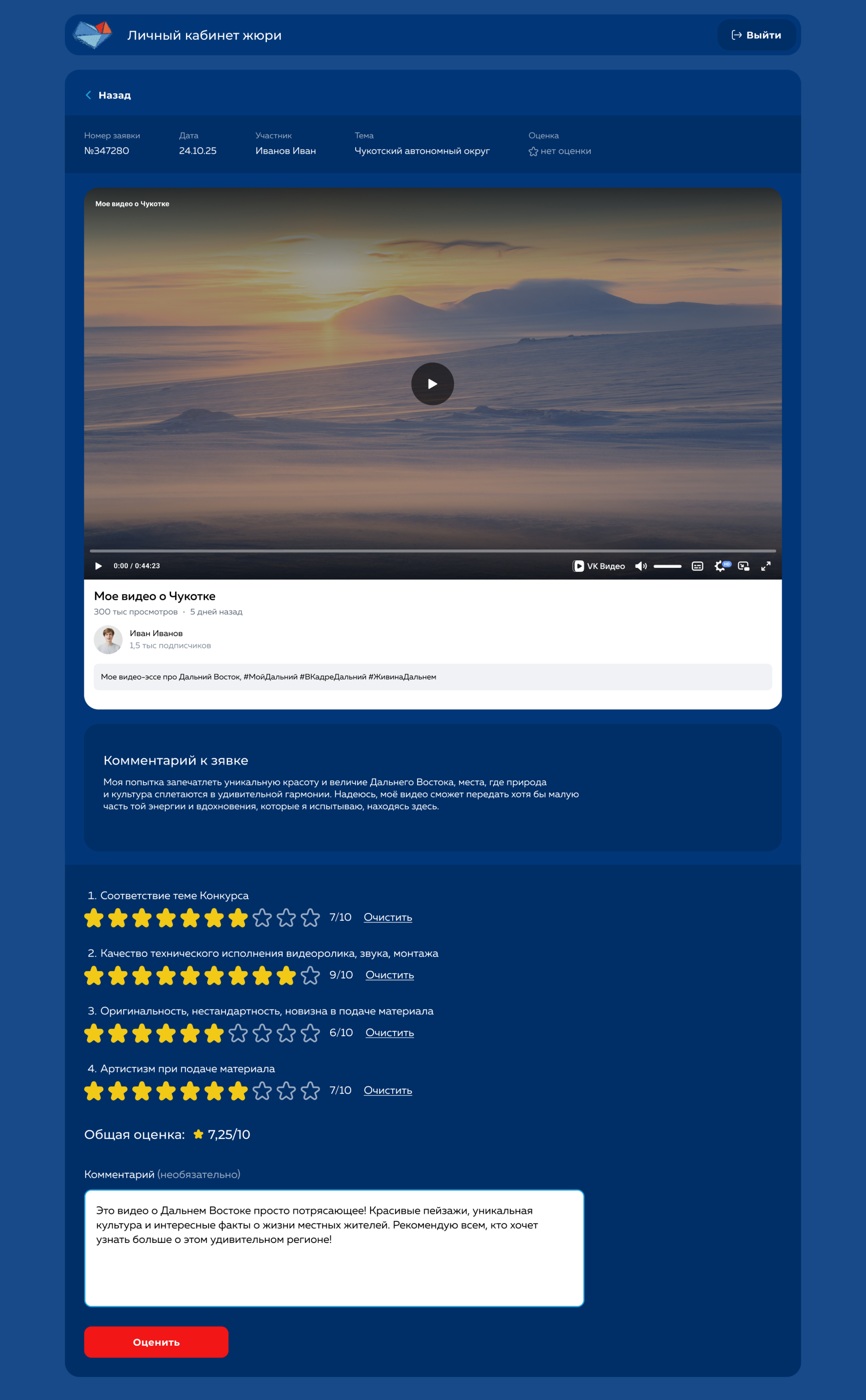Submit the rating with Оценить button
Screen dimensions: 866x1400
[156, 1342]
